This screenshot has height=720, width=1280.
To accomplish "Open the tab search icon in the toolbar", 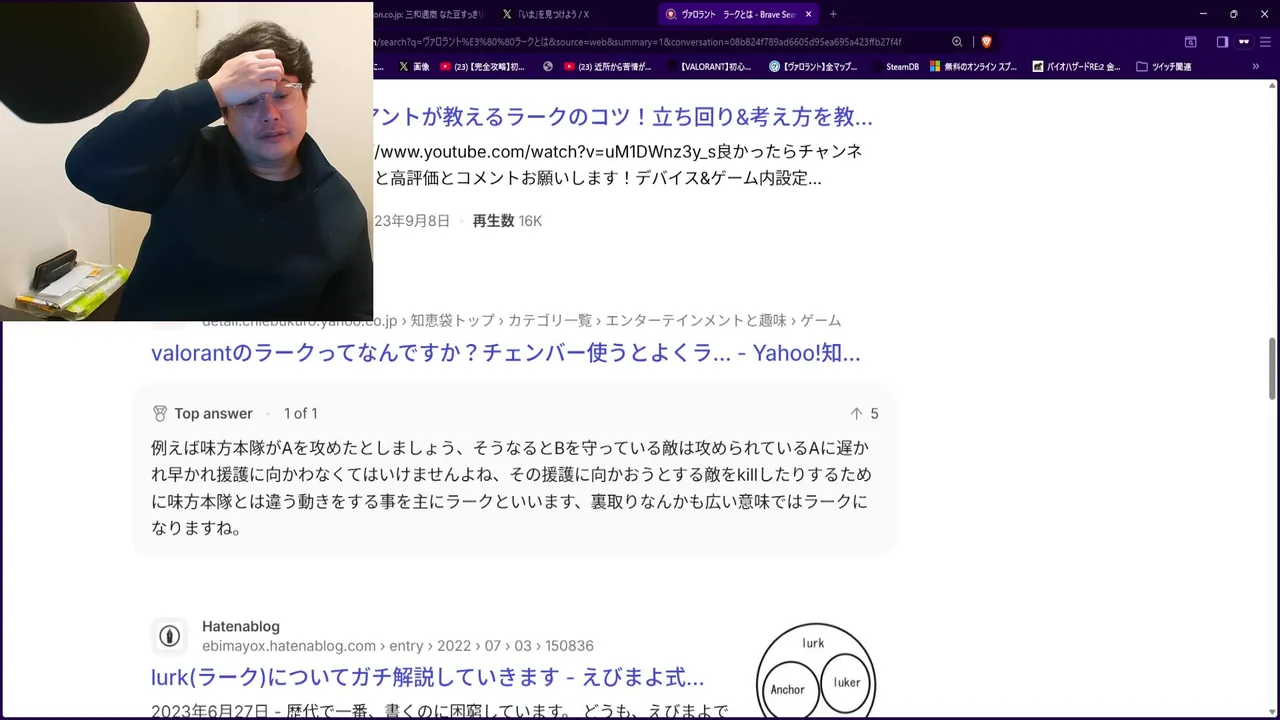I will pos(1190,42).
